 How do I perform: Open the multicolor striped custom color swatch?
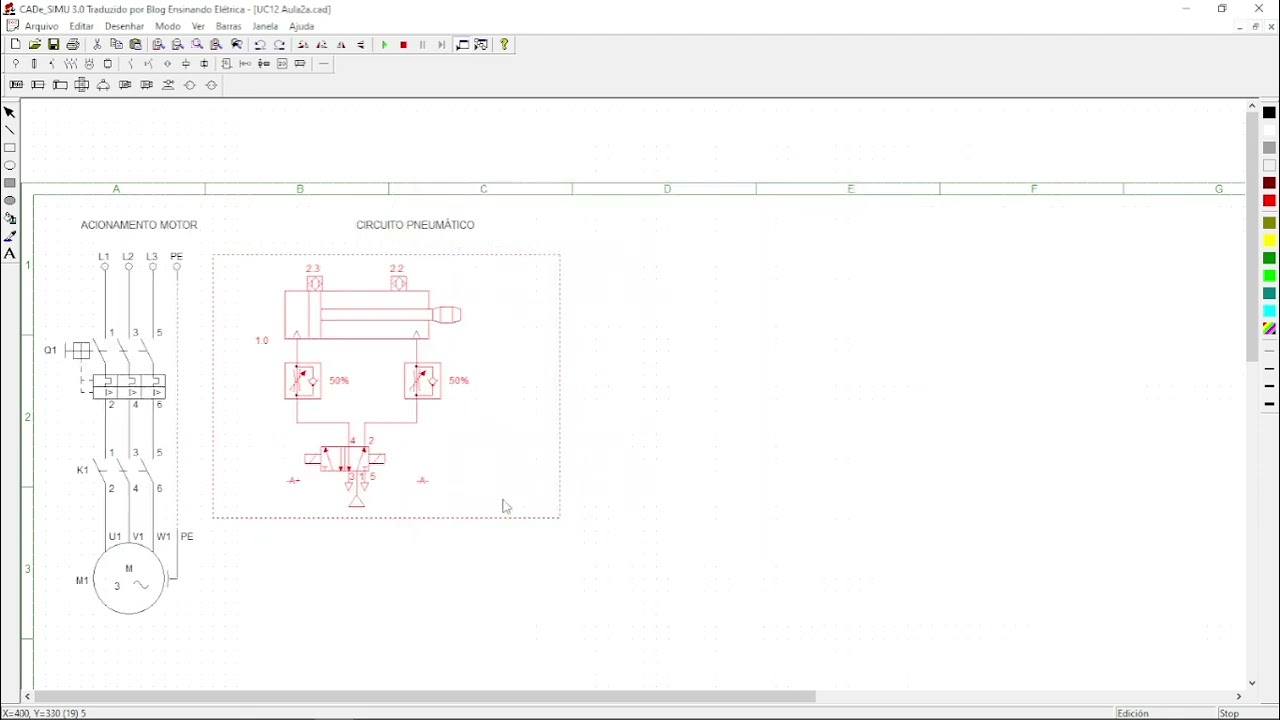click(x=1269, y=329)
